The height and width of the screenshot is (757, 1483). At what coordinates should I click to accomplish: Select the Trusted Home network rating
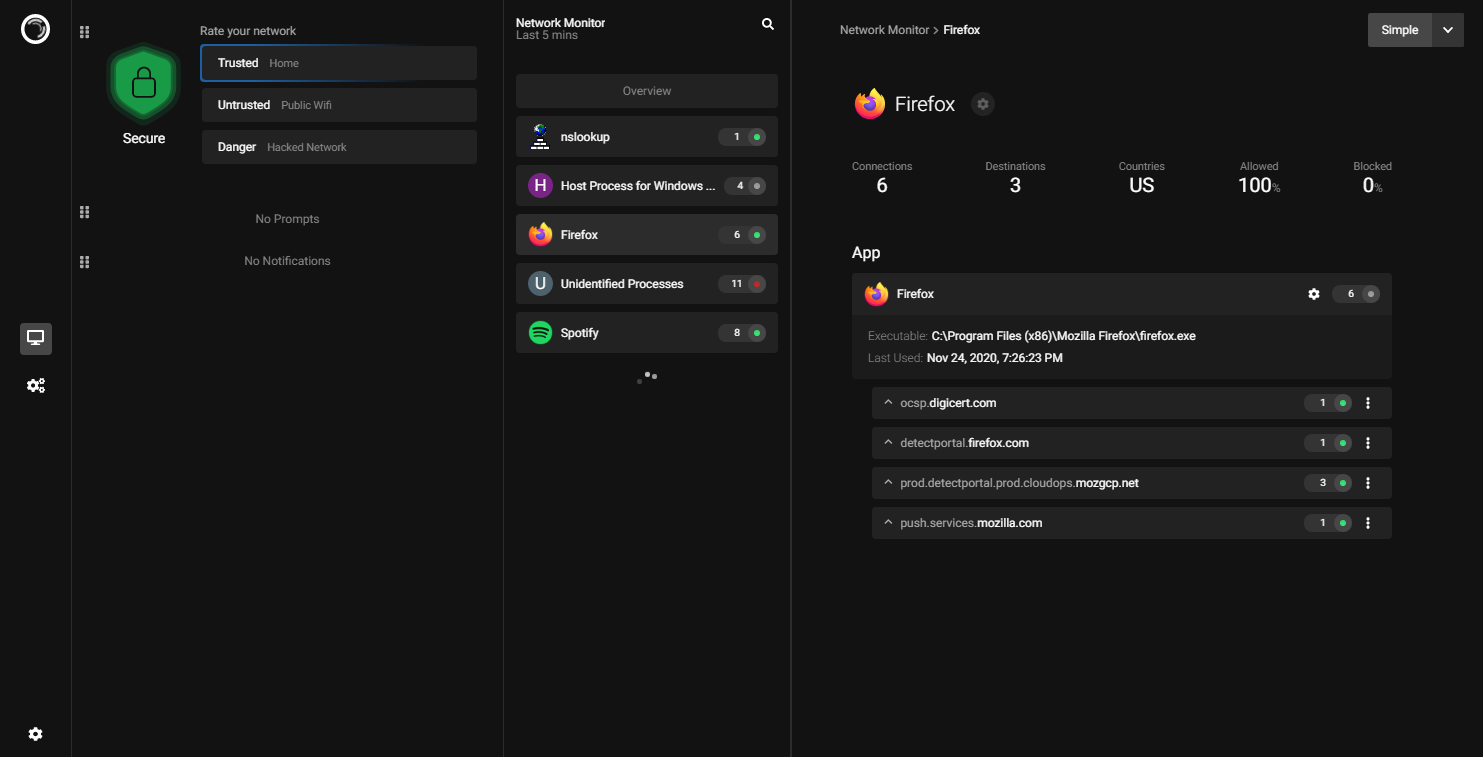339,63
